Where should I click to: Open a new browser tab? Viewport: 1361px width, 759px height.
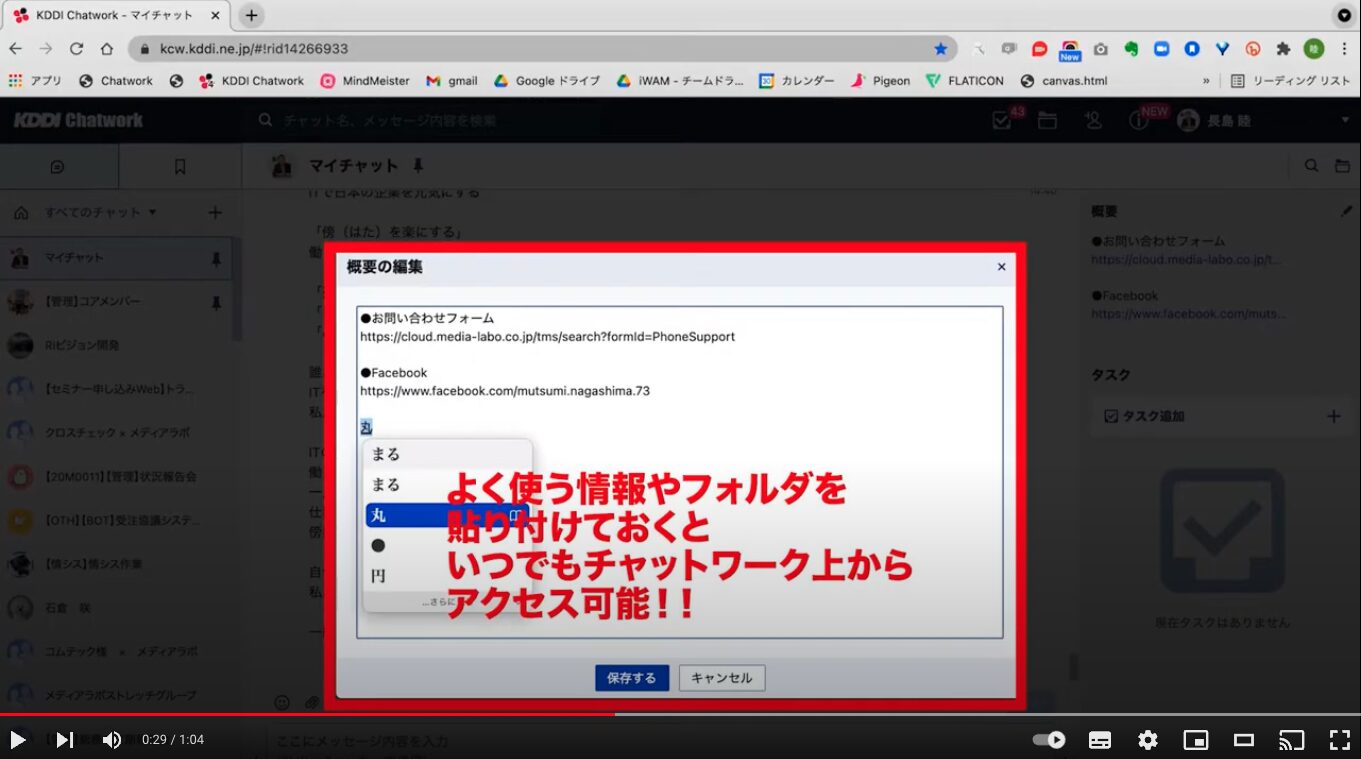251,15
